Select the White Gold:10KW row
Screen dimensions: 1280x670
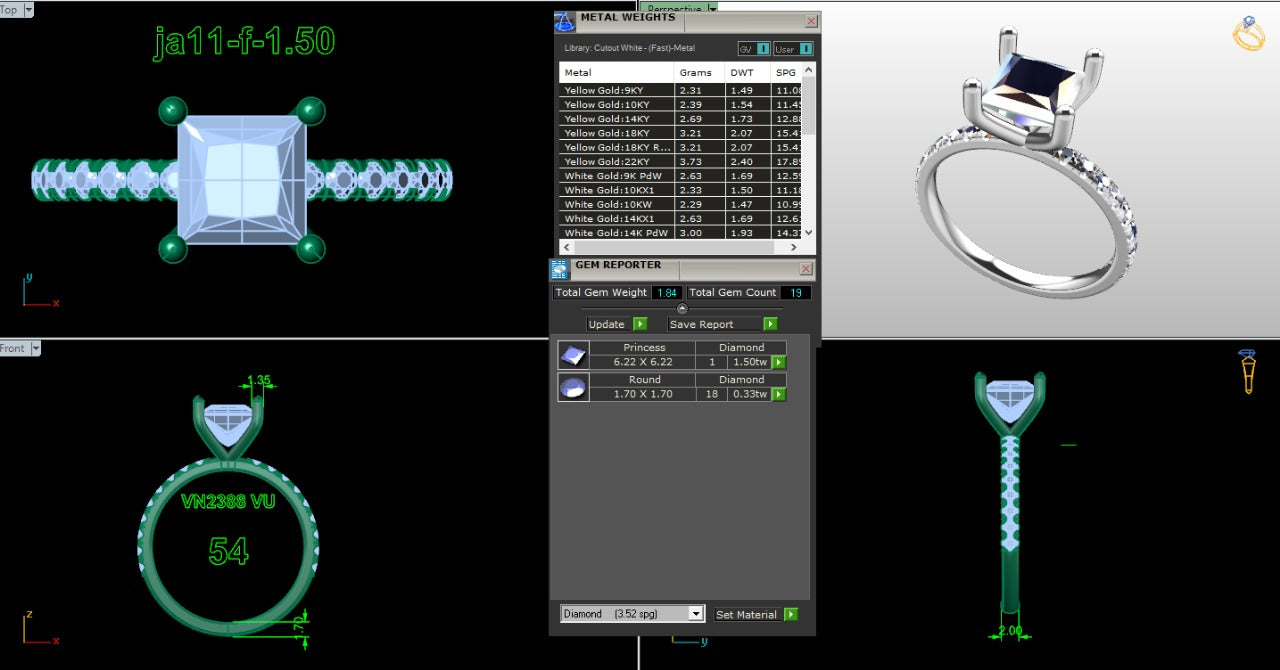point(681,204)
